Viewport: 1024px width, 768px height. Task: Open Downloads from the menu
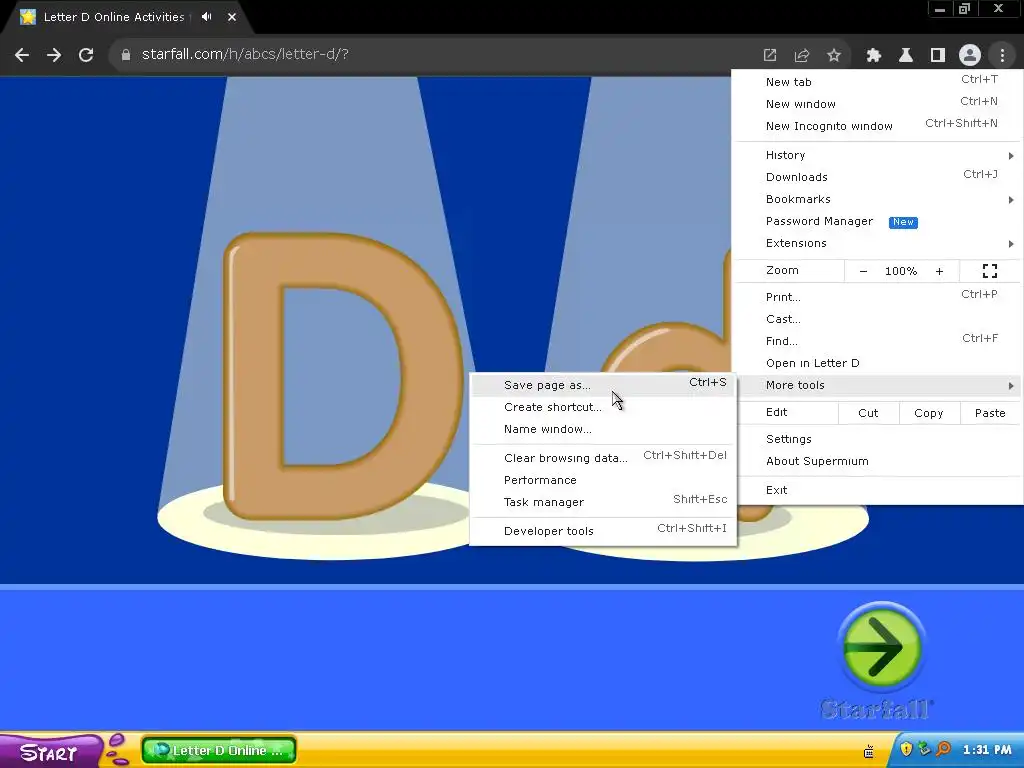[878, 177]
